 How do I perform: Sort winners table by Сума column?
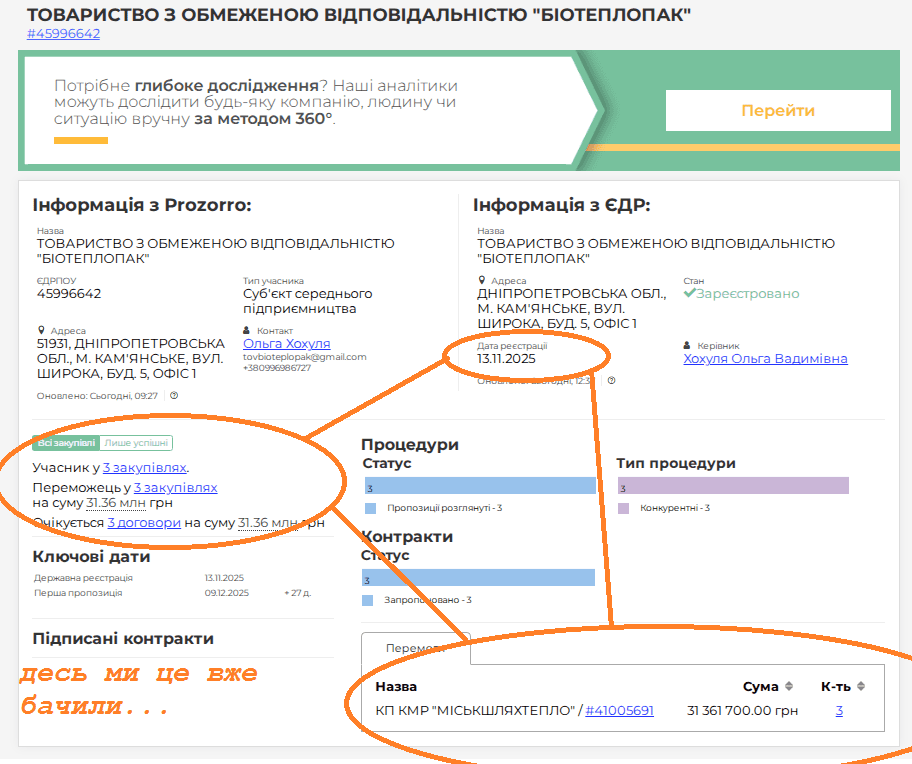coord(789,686)
